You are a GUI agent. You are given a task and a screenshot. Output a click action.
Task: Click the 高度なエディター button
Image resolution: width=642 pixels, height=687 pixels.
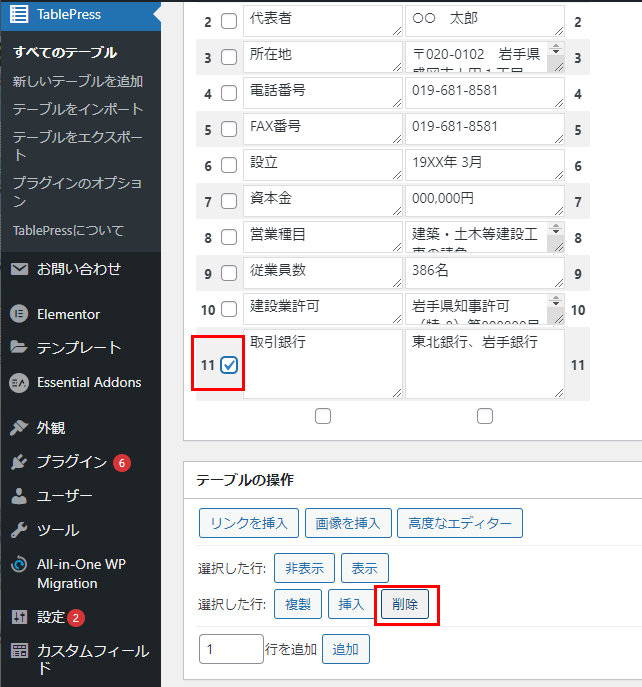coord(459,522)
